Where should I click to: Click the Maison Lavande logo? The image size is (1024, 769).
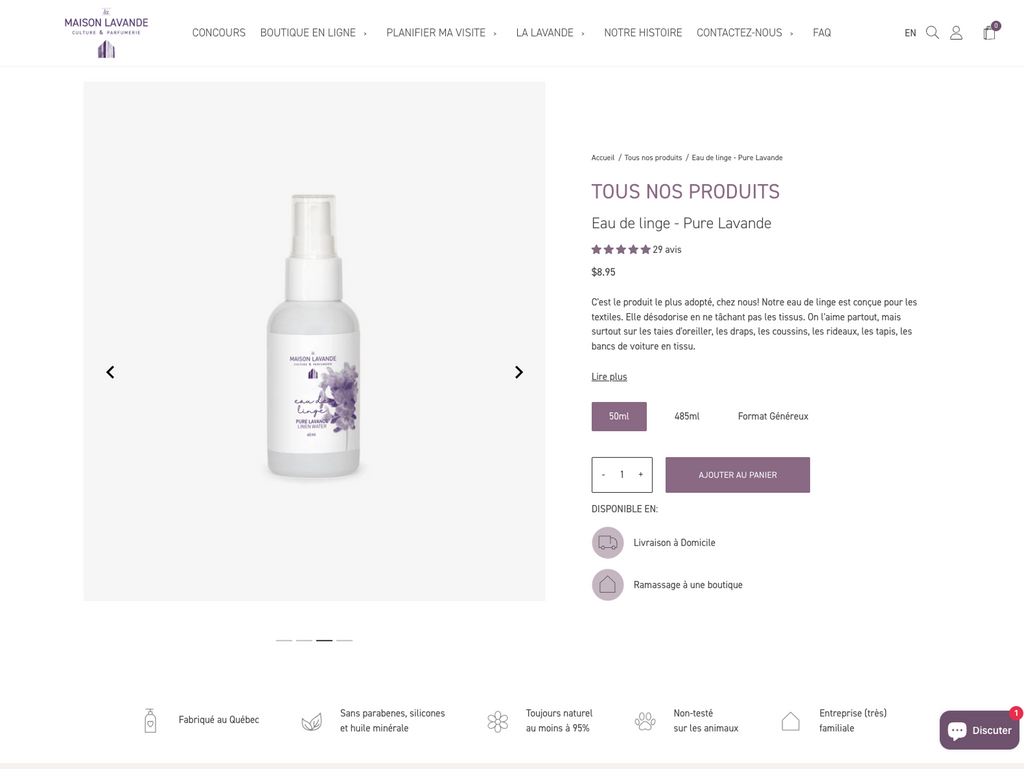pyautogui.click(x=106, y=33)
